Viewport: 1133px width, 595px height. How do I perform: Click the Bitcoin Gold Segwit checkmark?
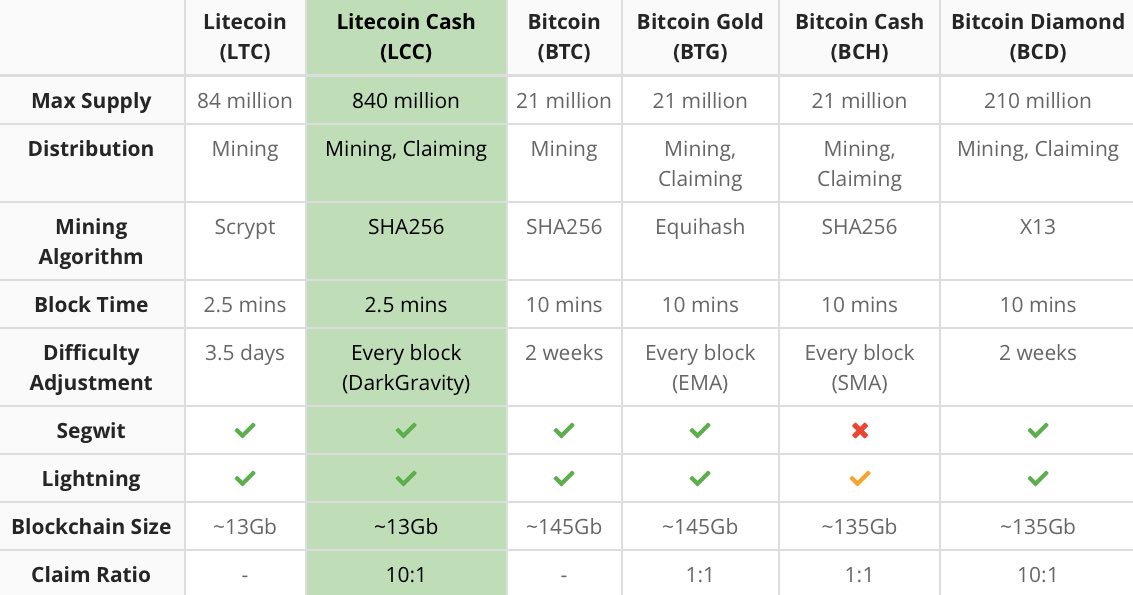click(x=700, y=431)
